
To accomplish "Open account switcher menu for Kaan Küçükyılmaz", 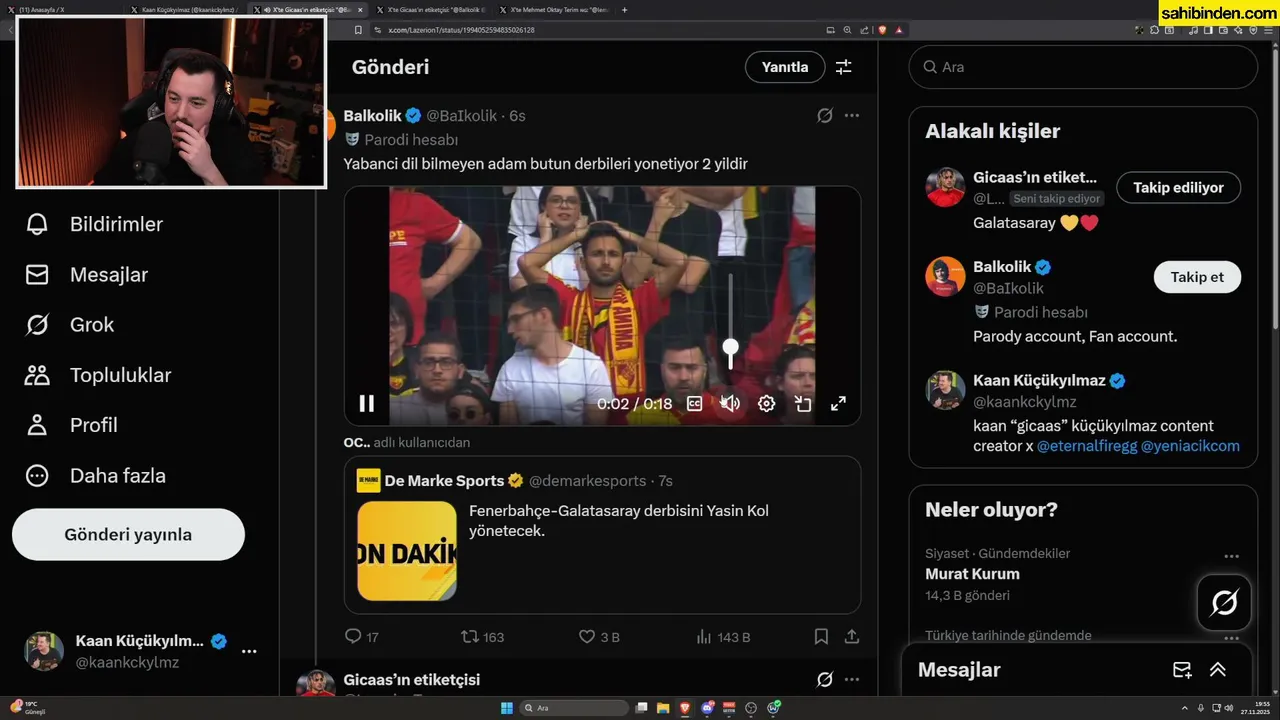I will (x=249, y=651).
